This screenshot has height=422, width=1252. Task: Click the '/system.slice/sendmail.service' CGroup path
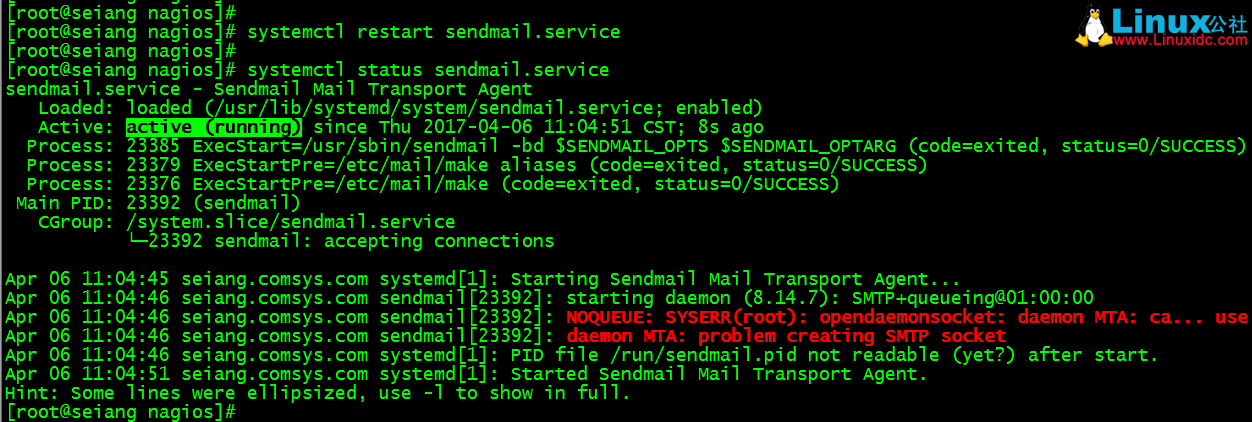[291, 222]
